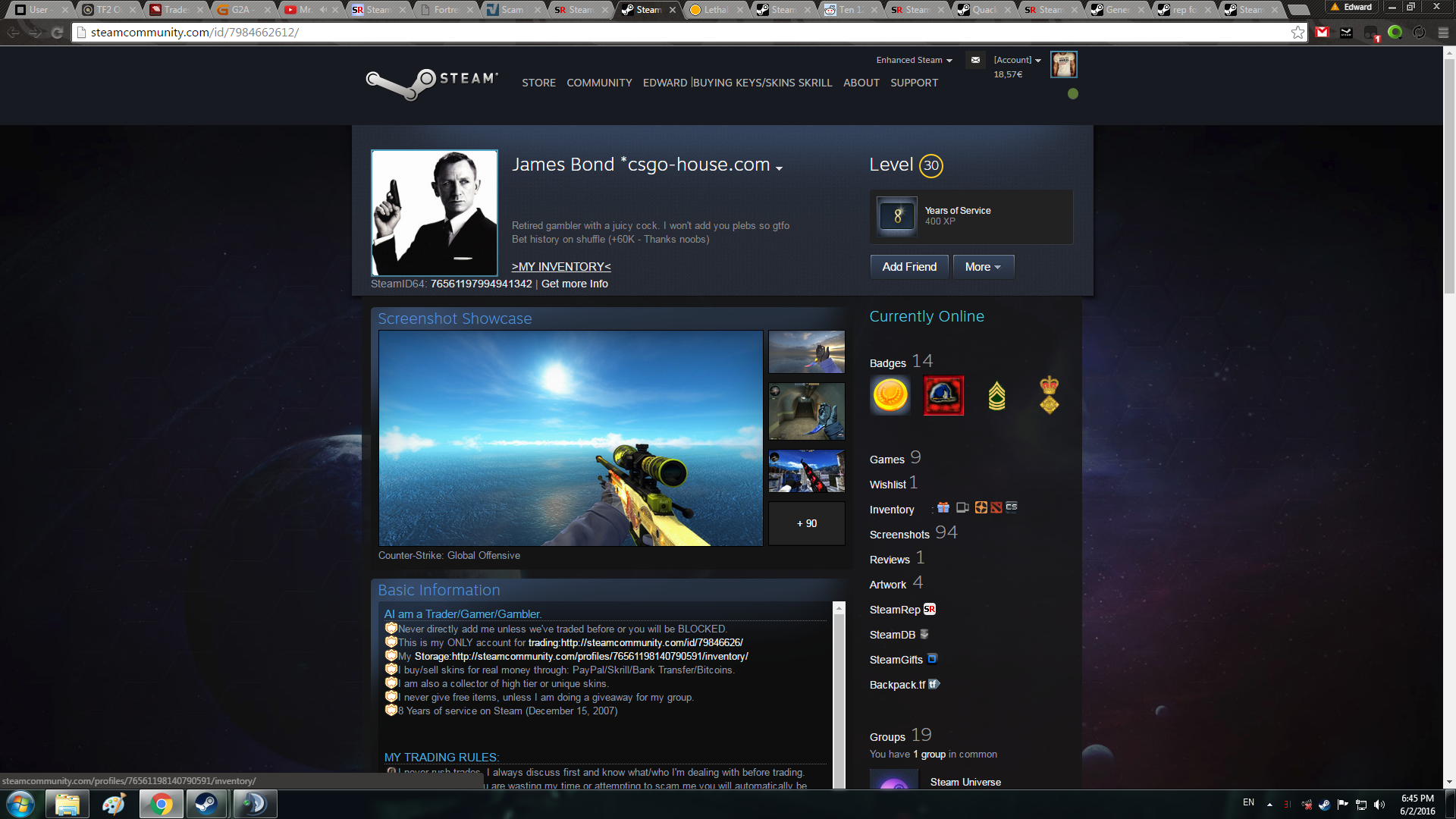The image size is (1456, 819).
Task: Open the Team Fortress 2 inventory icon
Action: 981,507
